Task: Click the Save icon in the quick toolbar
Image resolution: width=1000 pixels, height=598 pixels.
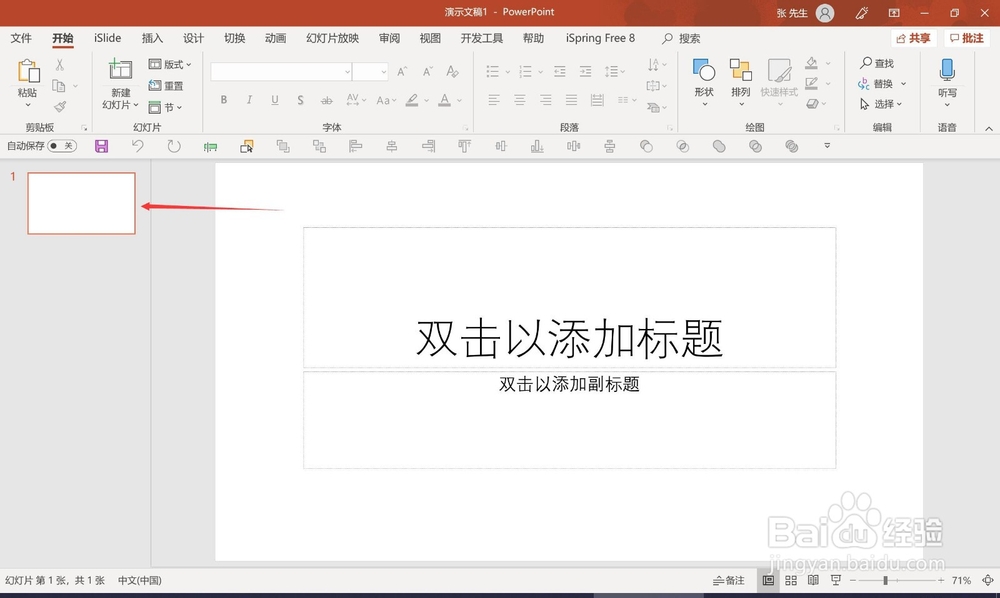Action: (x=101, y=146)
